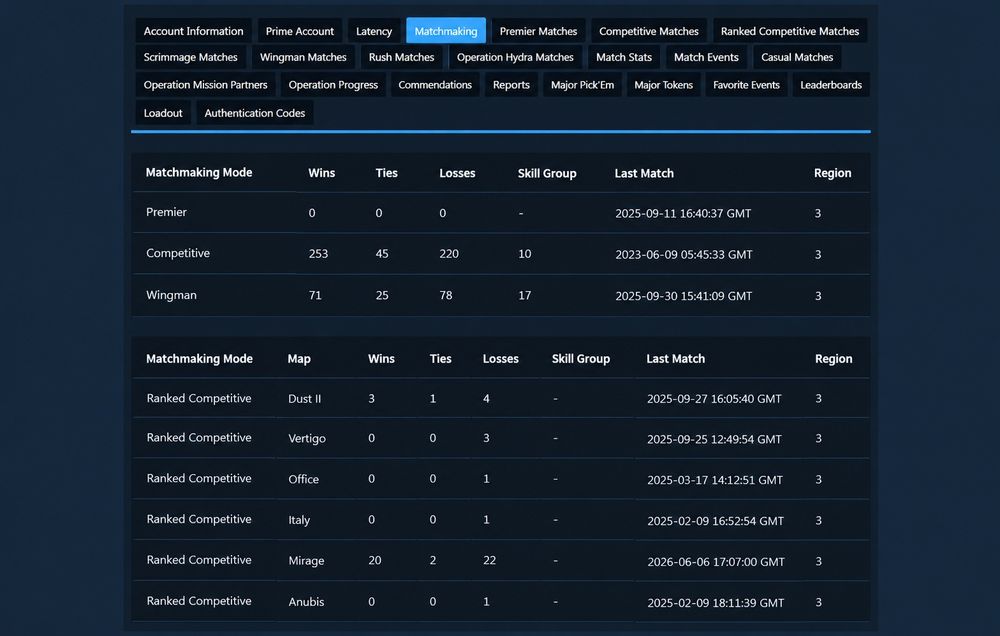Click the Office map cell
Screen dimensions: 1000x636
(x=303, y=479)
